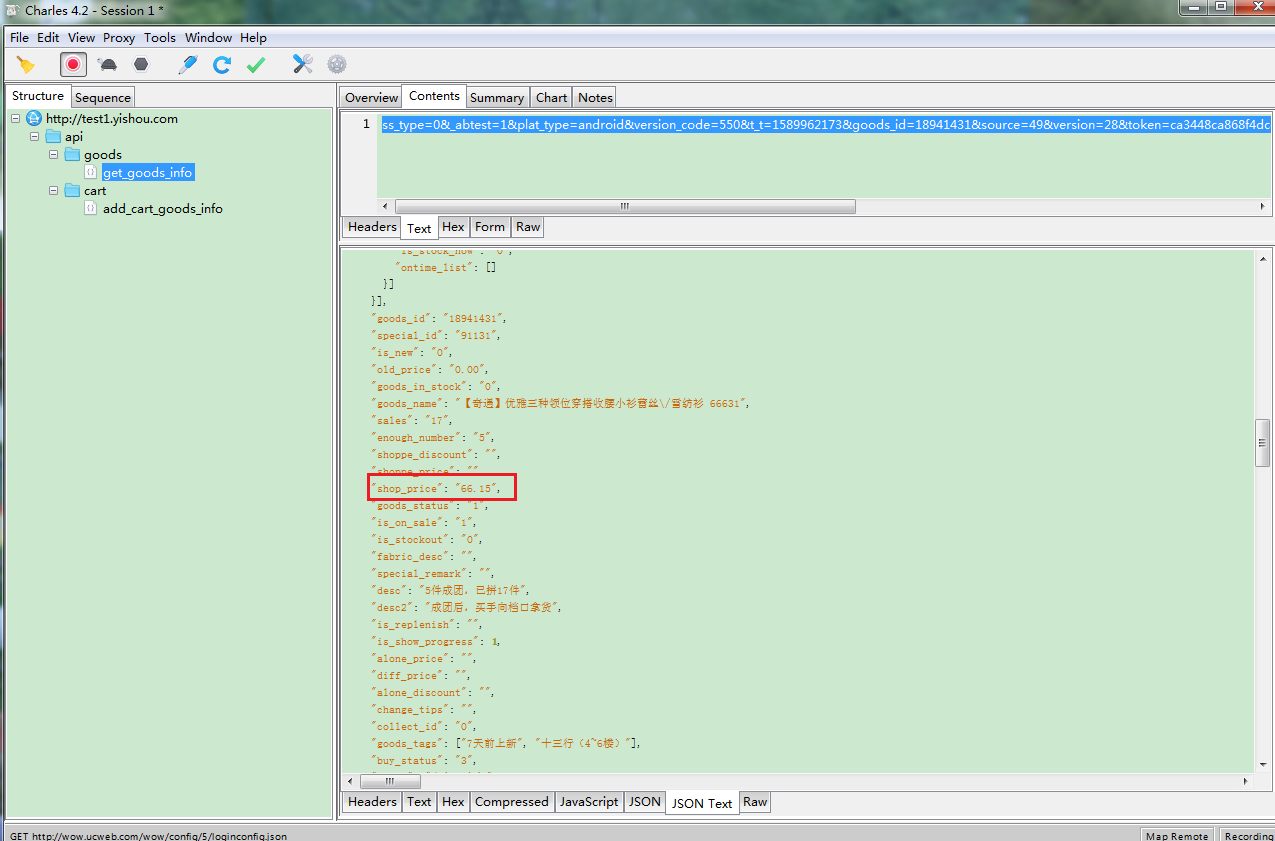Image resolution: width=1275 pixels, height=841 pixels.
Task: Repeat the request with the blue refresh icon
Action: 222,65
